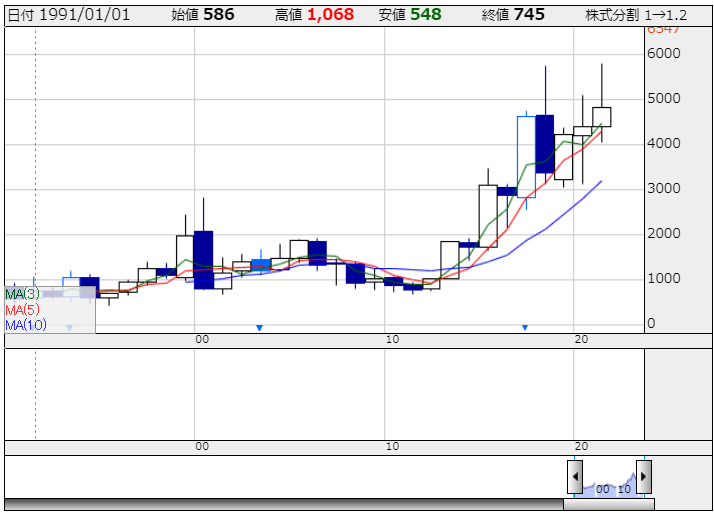The height and width of the screenshot is (515, 714).
Task: Click the last white candle on the right
Action: coord(602,117)
